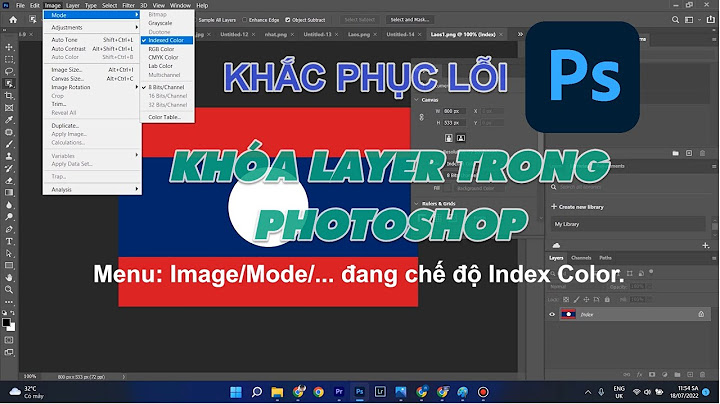The width and height of the screenshot is (720, 404).
Task: Open Windows Start menu
Action: coord(236,392)
